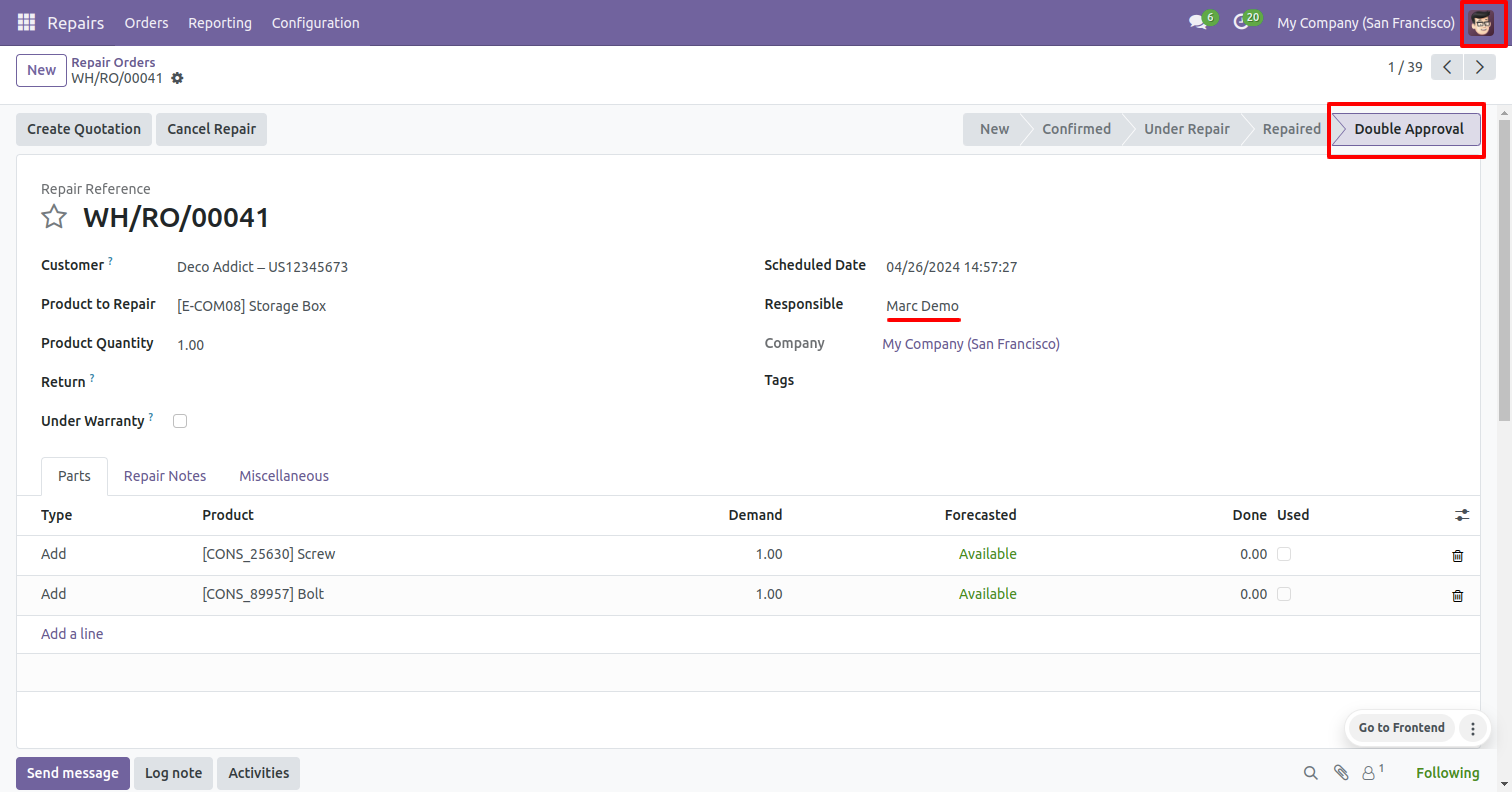Switch to the Repair Notes tab
Viewport: 1512px width, 792px height.
point(165,476)
